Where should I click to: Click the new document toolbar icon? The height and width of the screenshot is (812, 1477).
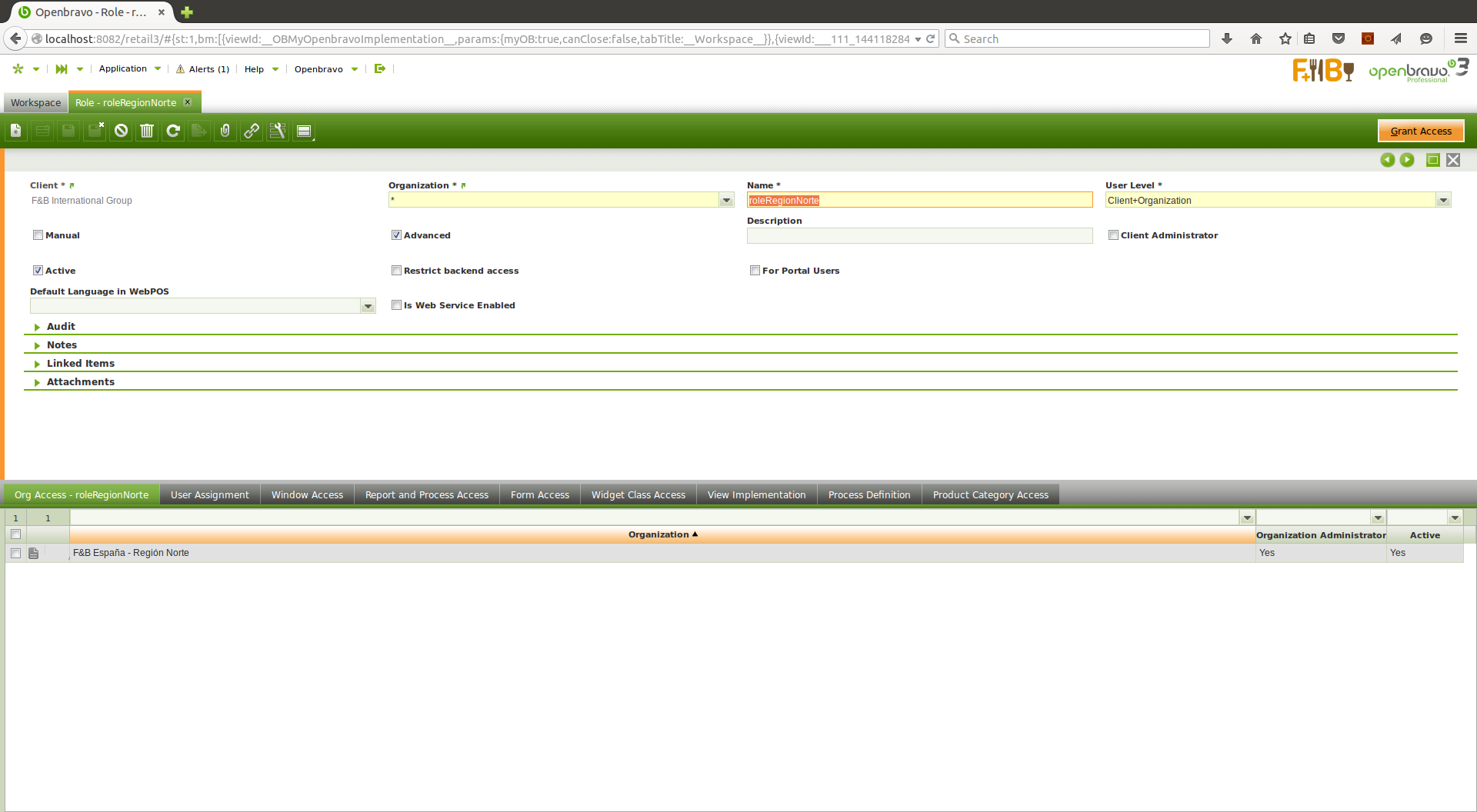[16, 131]
